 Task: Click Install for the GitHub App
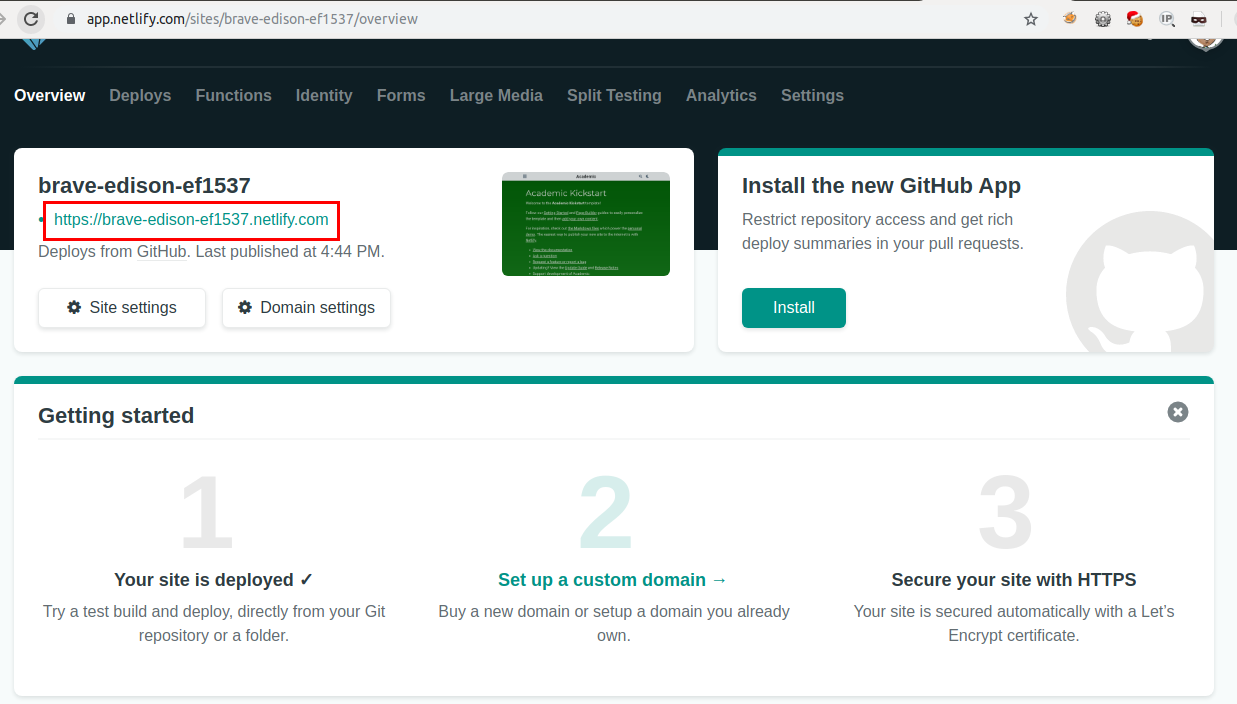(794, 308)
